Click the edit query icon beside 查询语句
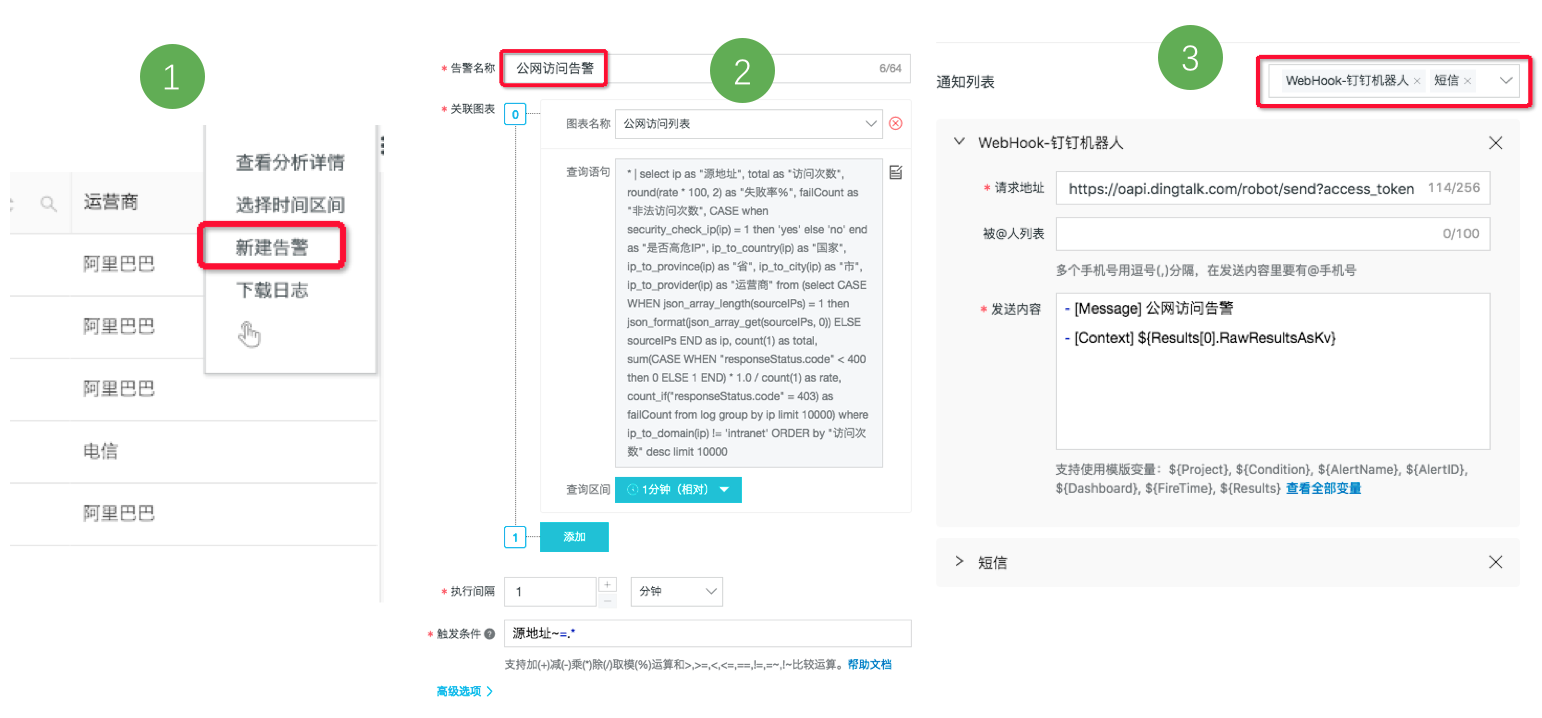The height and width of the screenshot is (718, 1542). pyautogui.click(x=896, y=173)
